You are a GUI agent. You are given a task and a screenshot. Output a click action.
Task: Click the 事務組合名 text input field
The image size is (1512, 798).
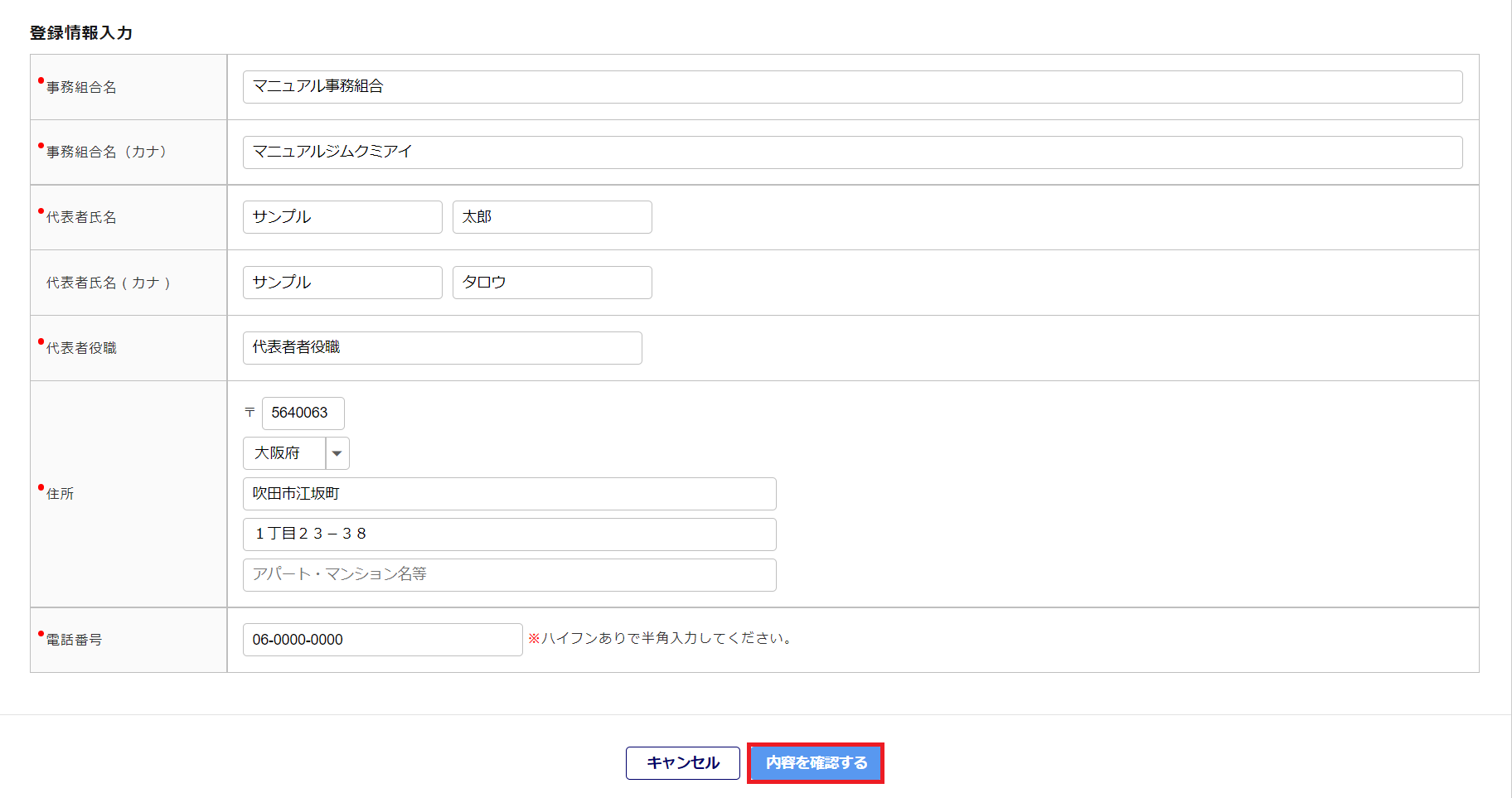(852, 87)
